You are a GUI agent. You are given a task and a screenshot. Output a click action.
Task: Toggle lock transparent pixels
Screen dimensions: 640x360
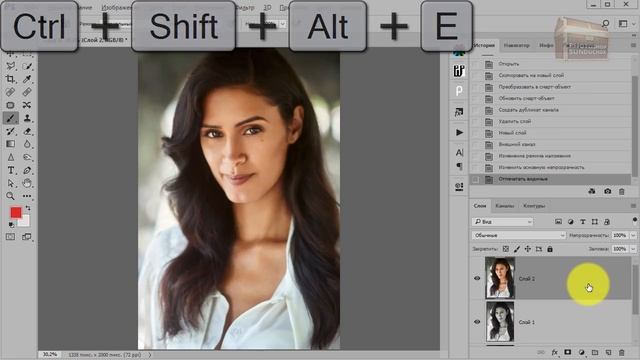click(506, 249)
